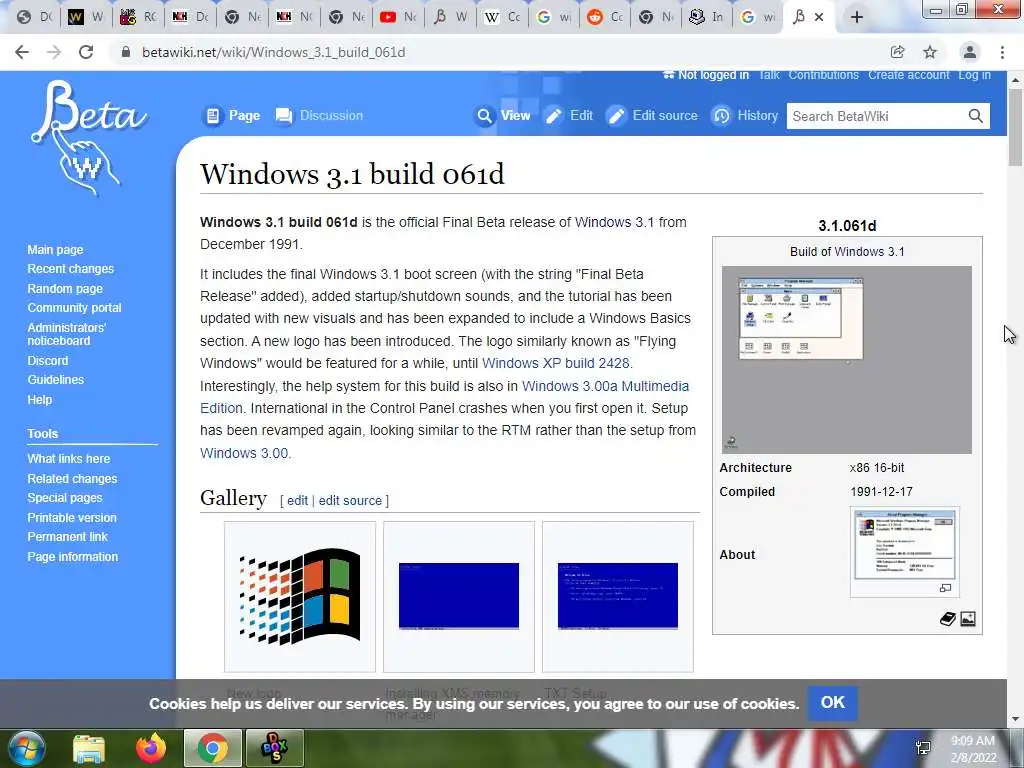This screenshot has width=1024, height=768.
Task: Launch Firefox from the taskbar
Action: (151, 748)
